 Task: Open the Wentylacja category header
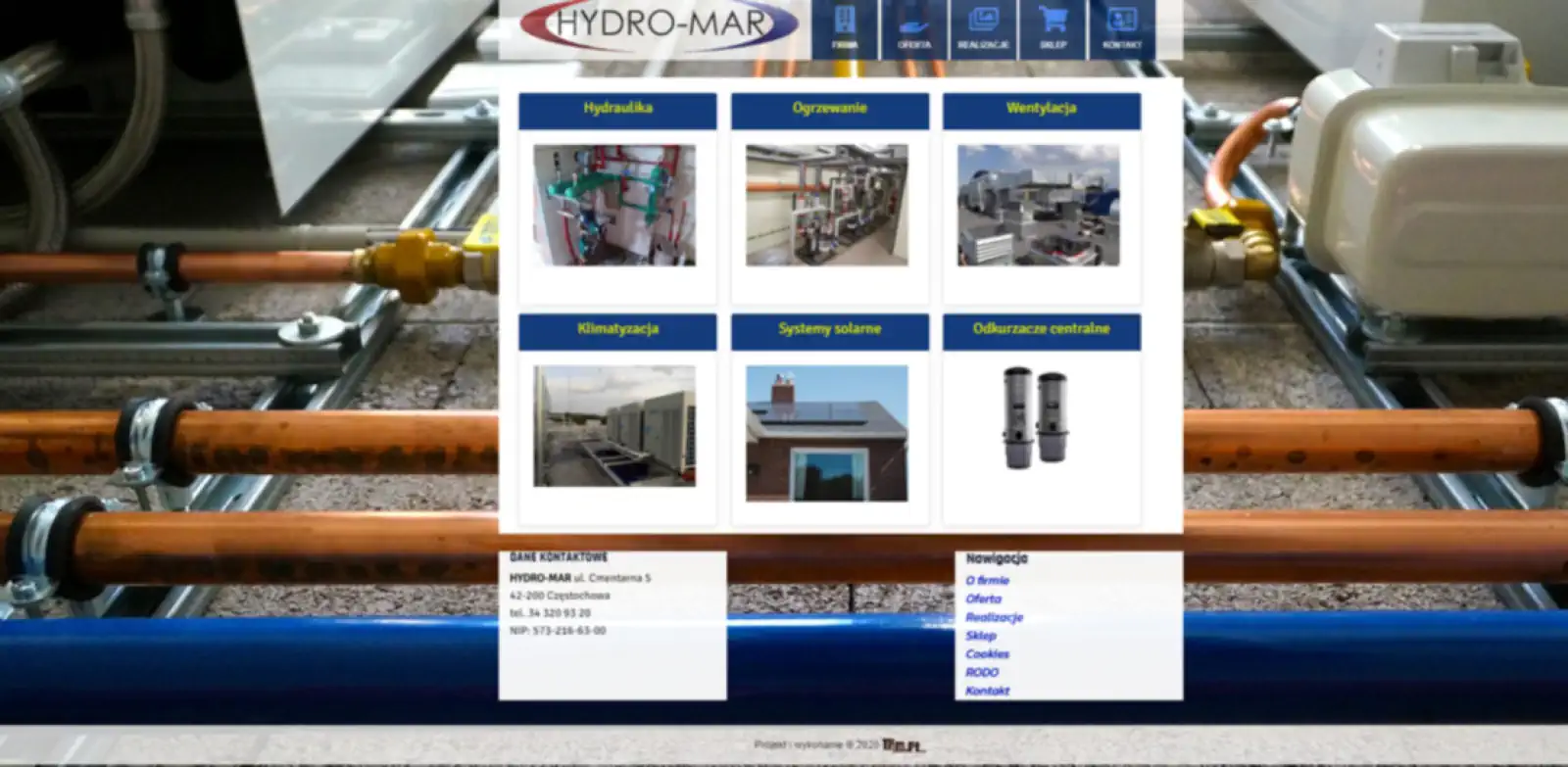click(x=1041, y=109)
